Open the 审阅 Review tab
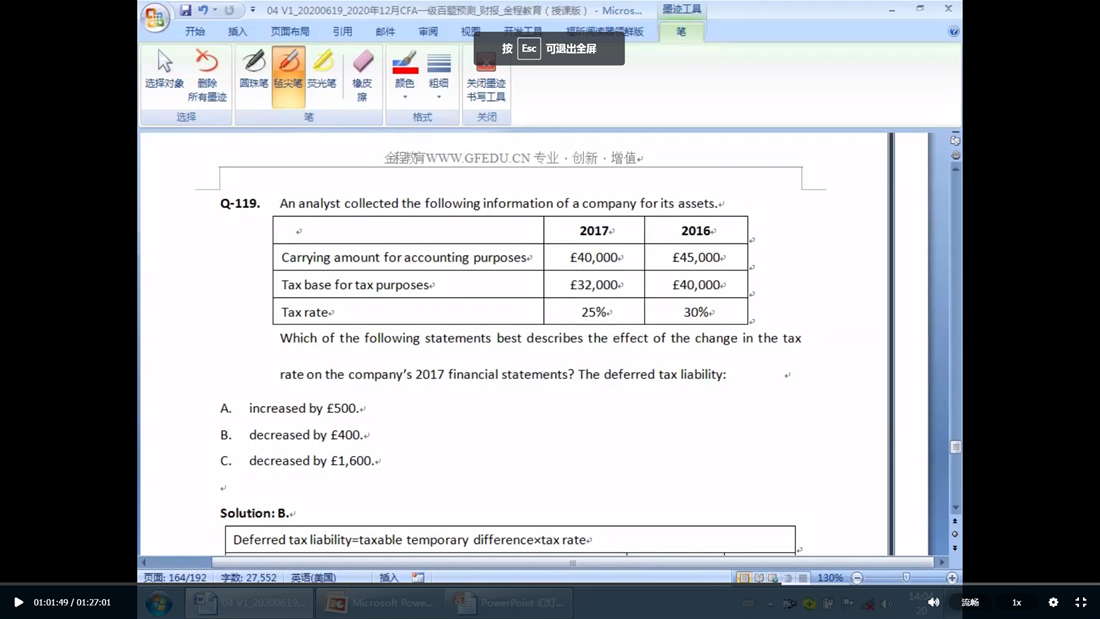The image size is (1100, 619). pyautogui.click(x=428, y=32)
